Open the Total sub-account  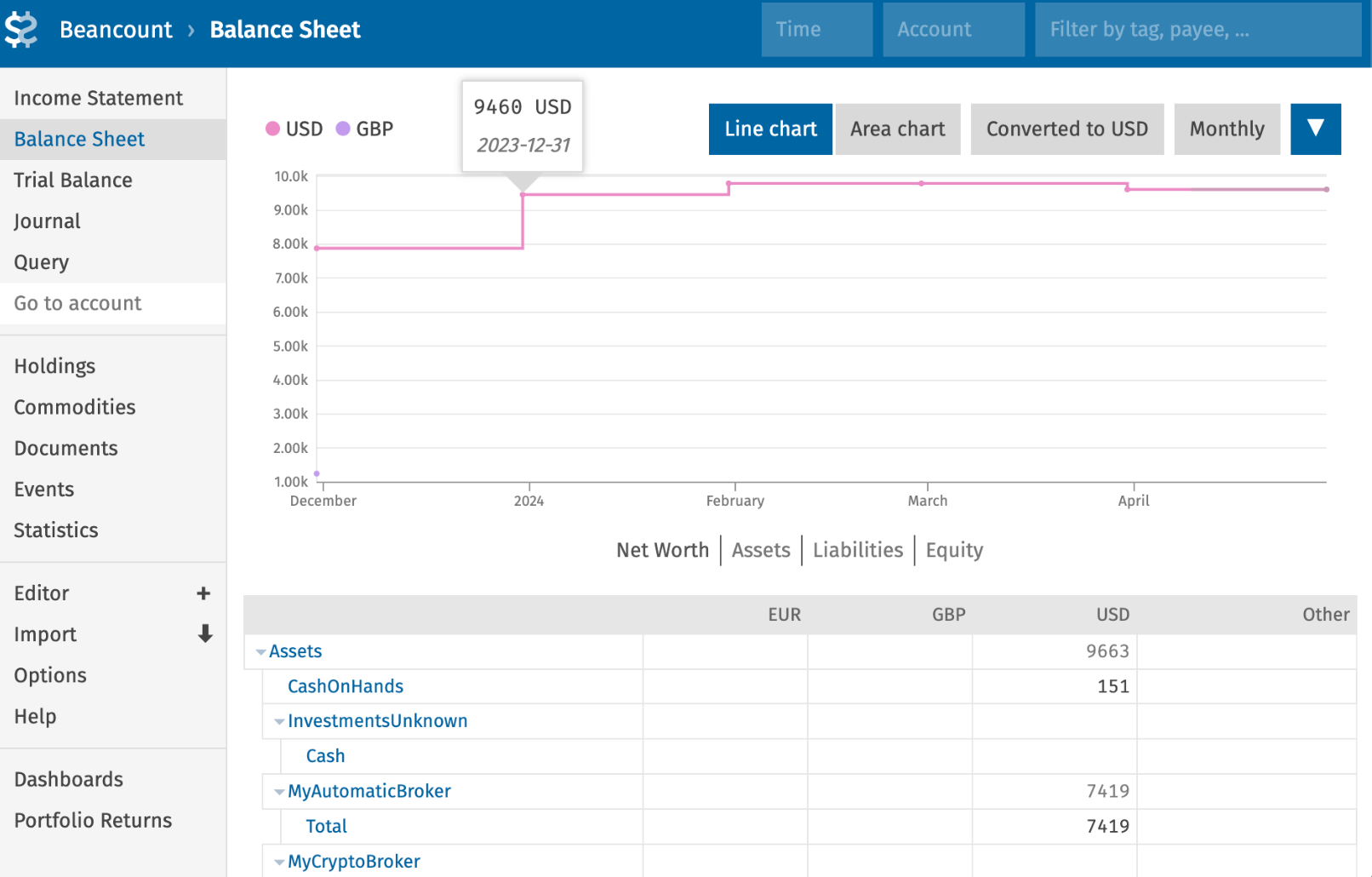tap(326, 826)
